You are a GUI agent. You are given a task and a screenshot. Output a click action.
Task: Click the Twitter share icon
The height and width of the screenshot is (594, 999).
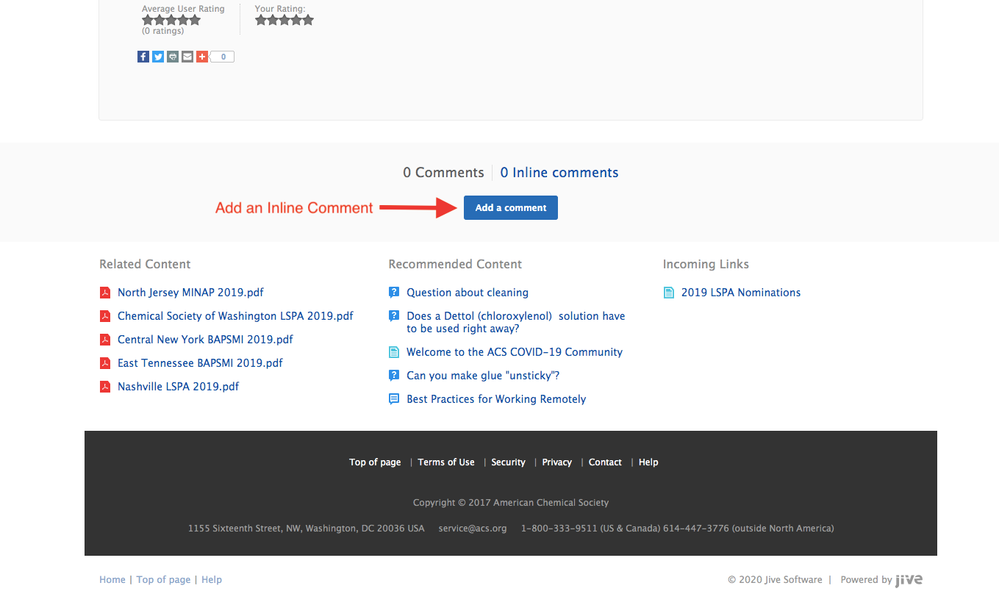pos(158,57)
